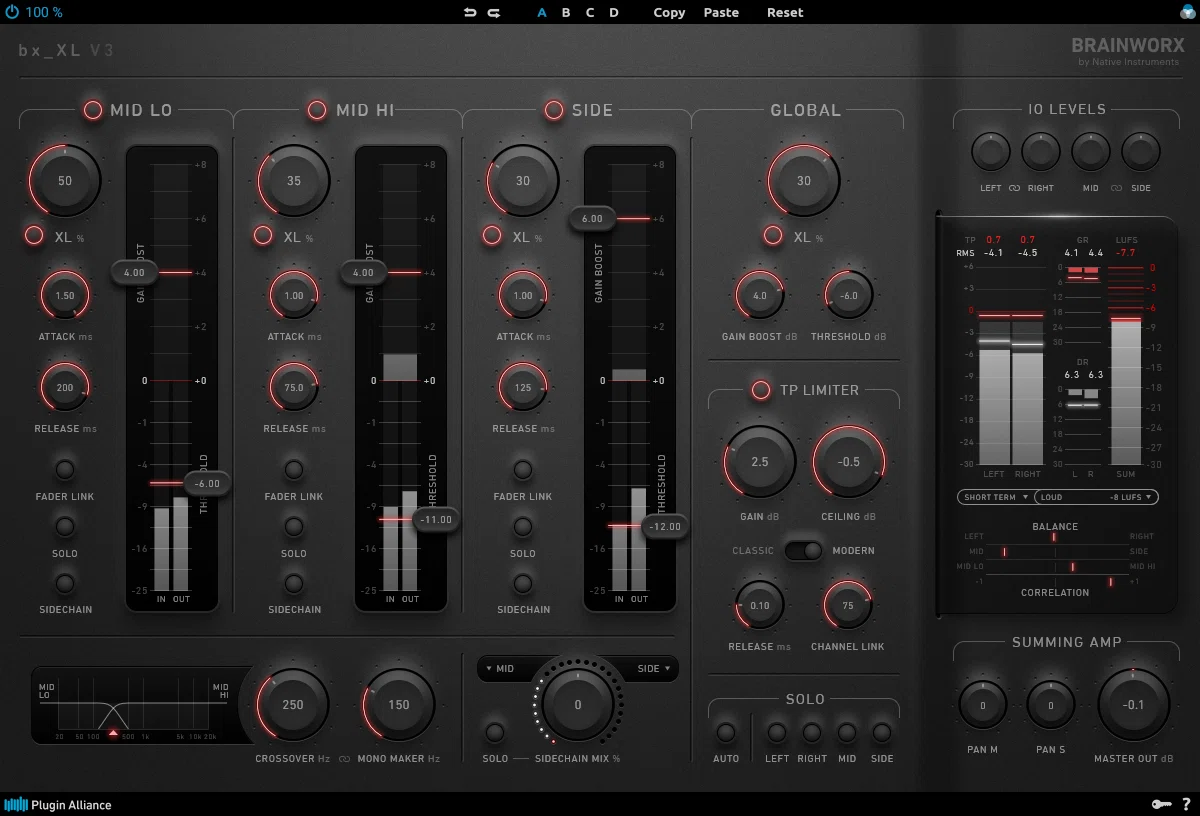Click the Mono Maker knob showing 150
Screen dimensions: 1200x816
(x=399, y=705)
